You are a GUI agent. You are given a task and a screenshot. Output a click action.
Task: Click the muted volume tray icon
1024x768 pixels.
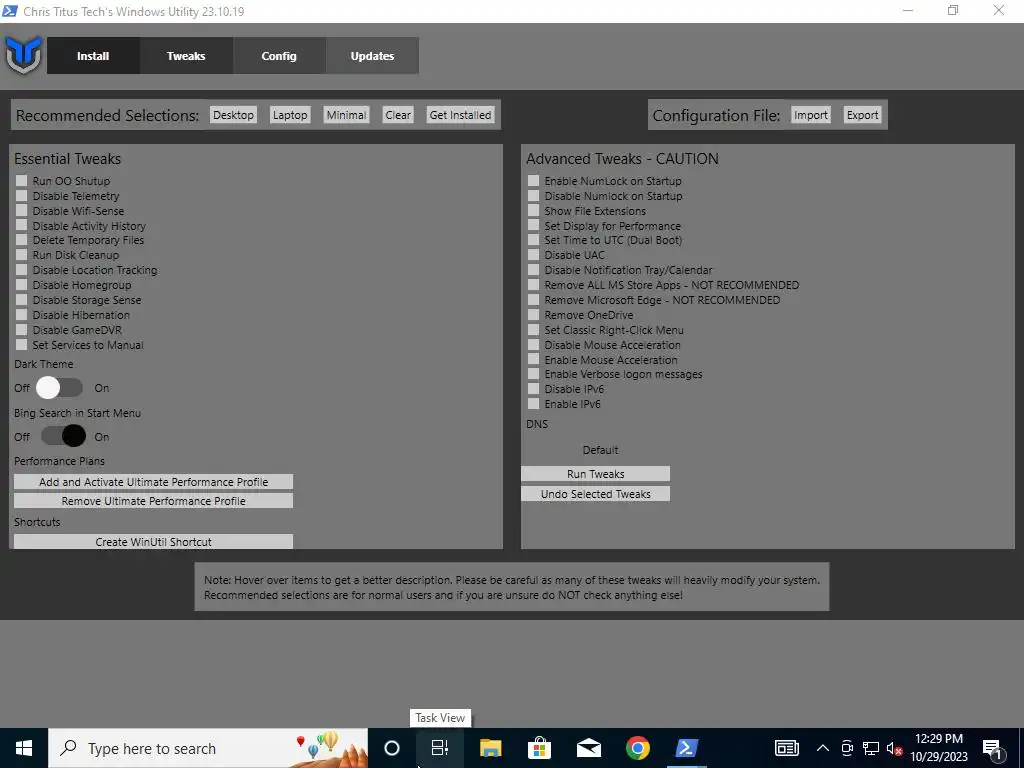tap(894, 748)
